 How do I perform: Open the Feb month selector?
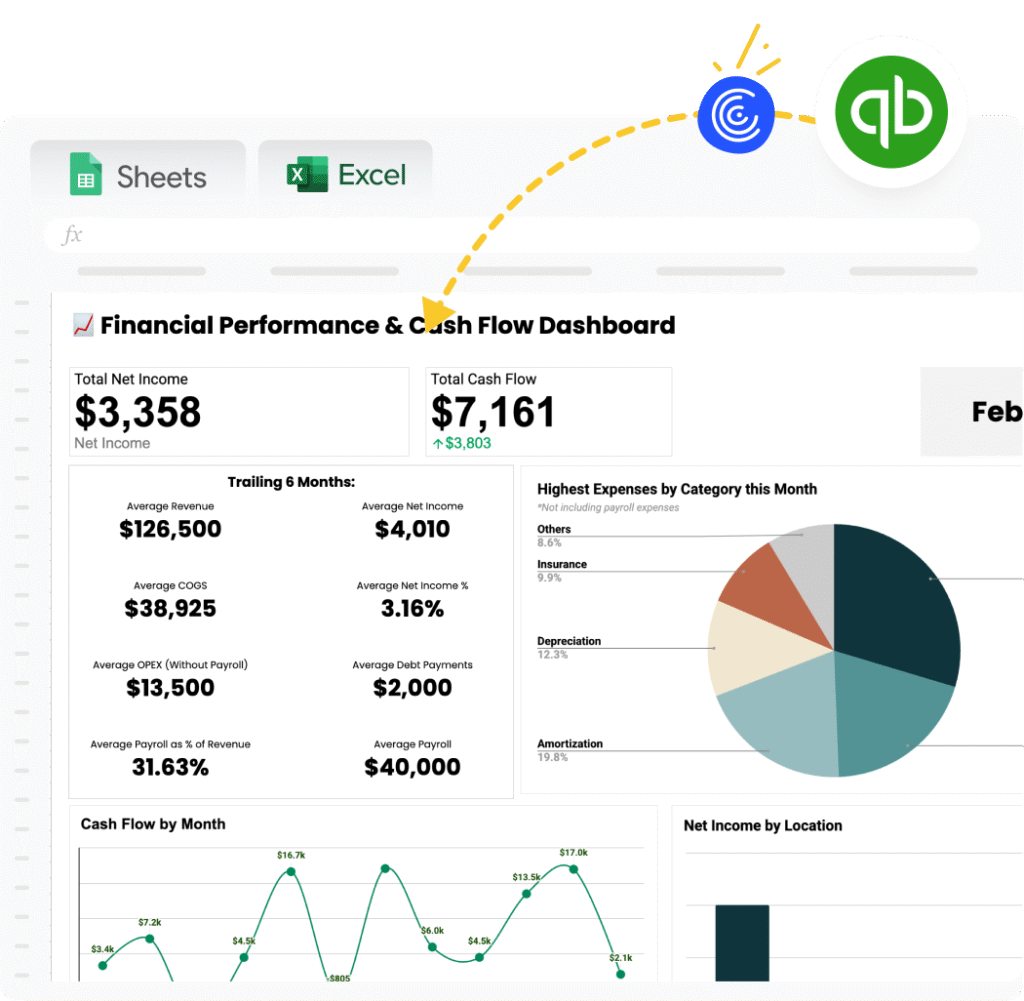tap(995, 411)
